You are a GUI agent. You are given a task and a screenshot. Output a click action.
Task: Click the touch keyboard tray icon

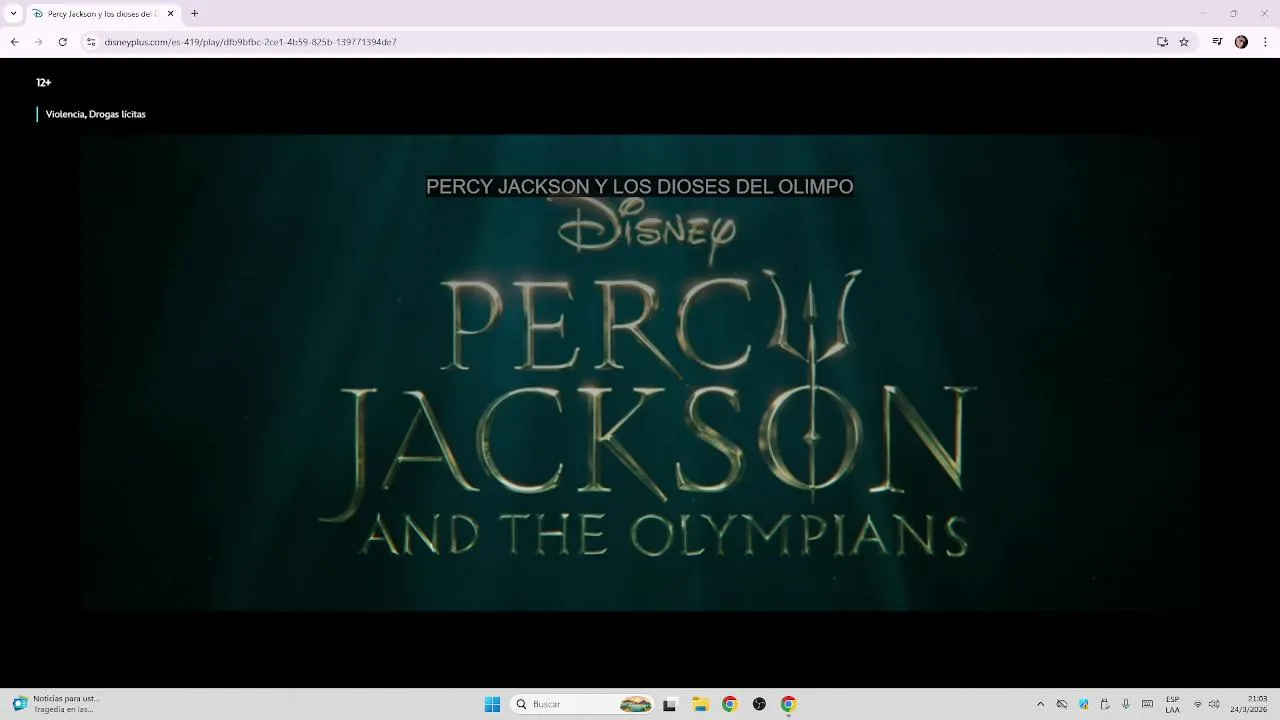[x=1147, y=704]
